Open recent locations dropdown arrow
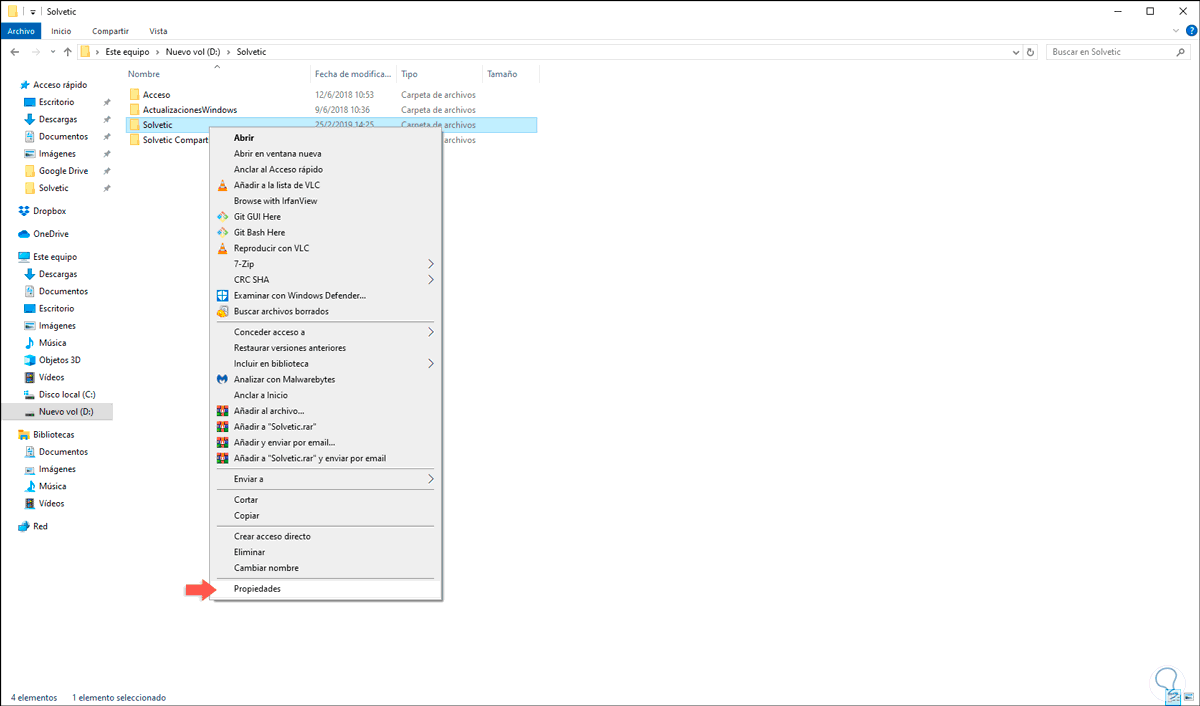The image size is (1200, 706). pyautogui.click(x=52, y=51)
